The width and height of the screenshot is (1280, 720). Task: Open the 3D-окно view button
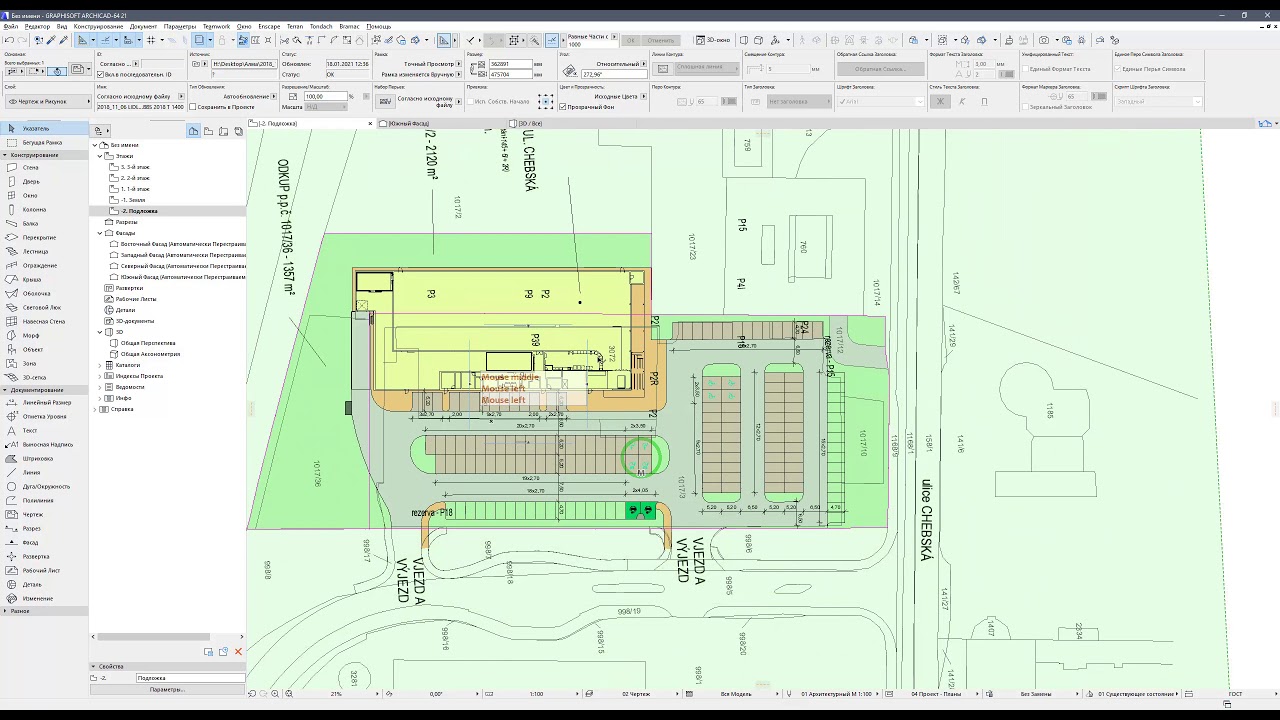coord(713,40)
